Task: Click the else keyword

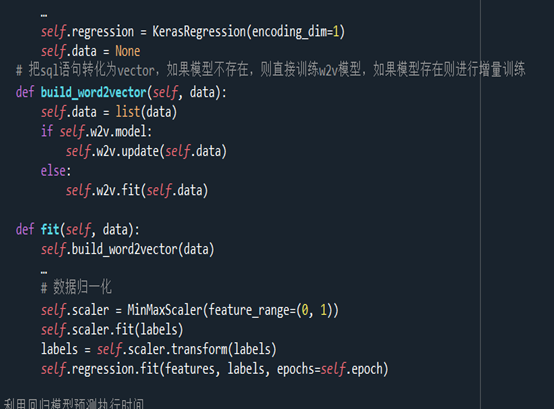Action: (53, 171)
